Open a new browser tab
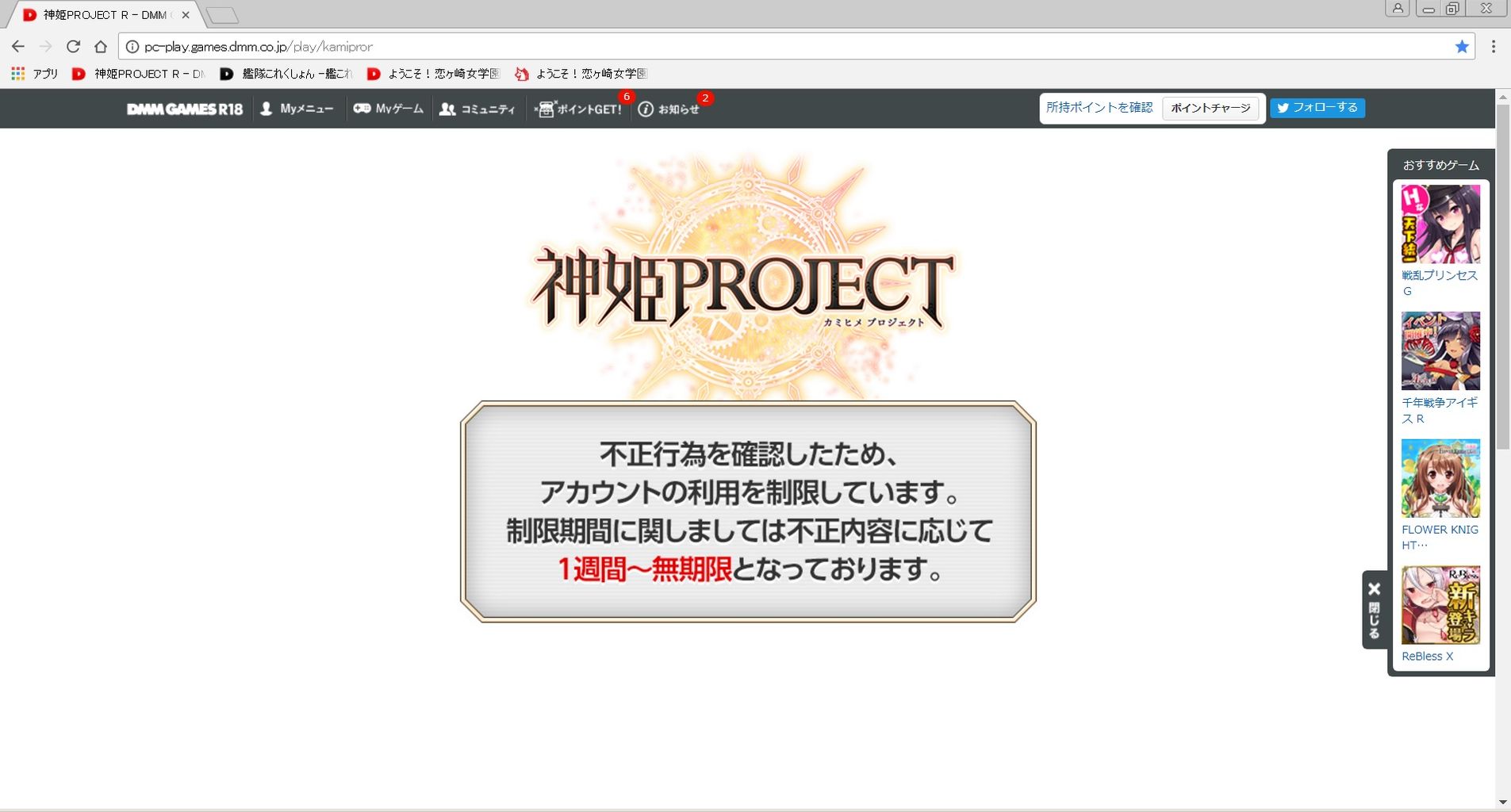Screen dimensions: 1511x812 (x=222, y=15)
